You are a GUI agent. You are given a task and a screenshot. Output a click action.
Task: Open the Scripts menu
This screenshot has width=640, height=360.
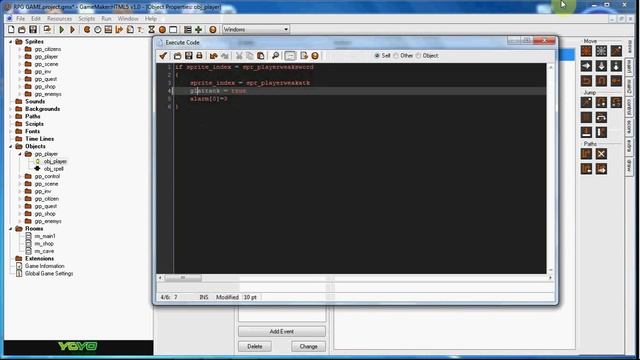(86, 19)
